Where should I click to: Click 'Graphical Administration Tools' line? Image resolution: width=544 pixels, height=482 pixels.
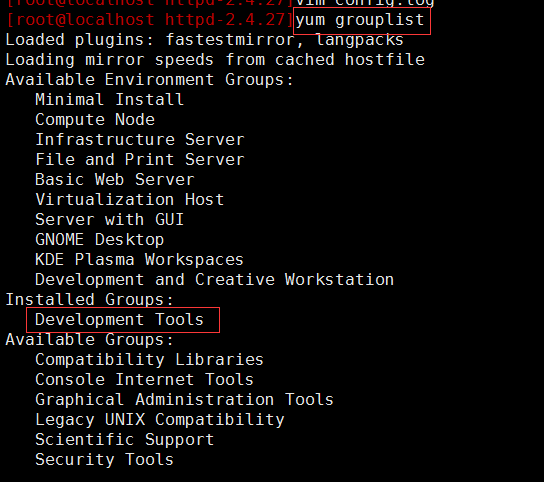point(184,399)
